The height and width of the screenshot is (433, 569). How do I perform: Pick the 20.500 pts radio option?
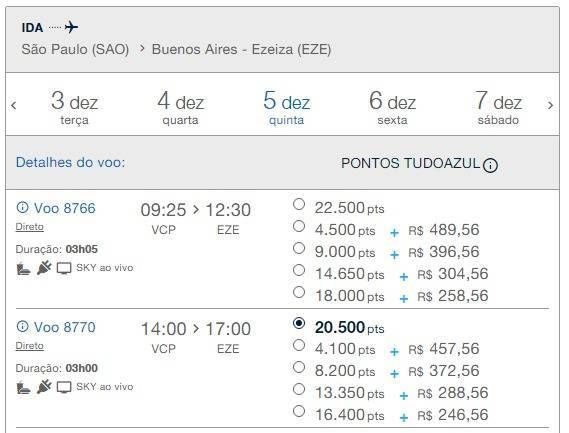(x=299, y=323)
